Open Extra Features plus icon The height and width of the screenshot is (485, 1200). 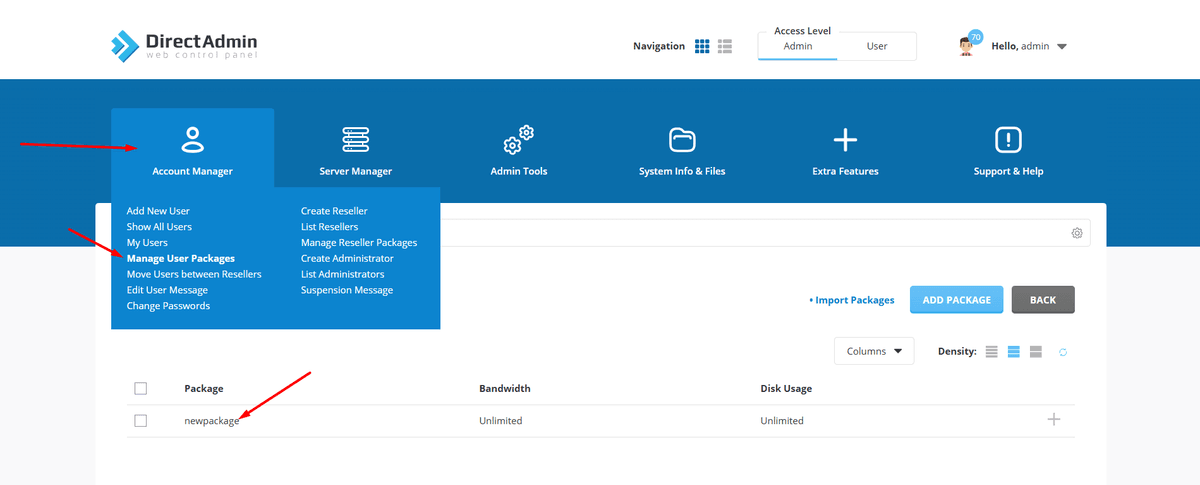click(x=845, y=140)
